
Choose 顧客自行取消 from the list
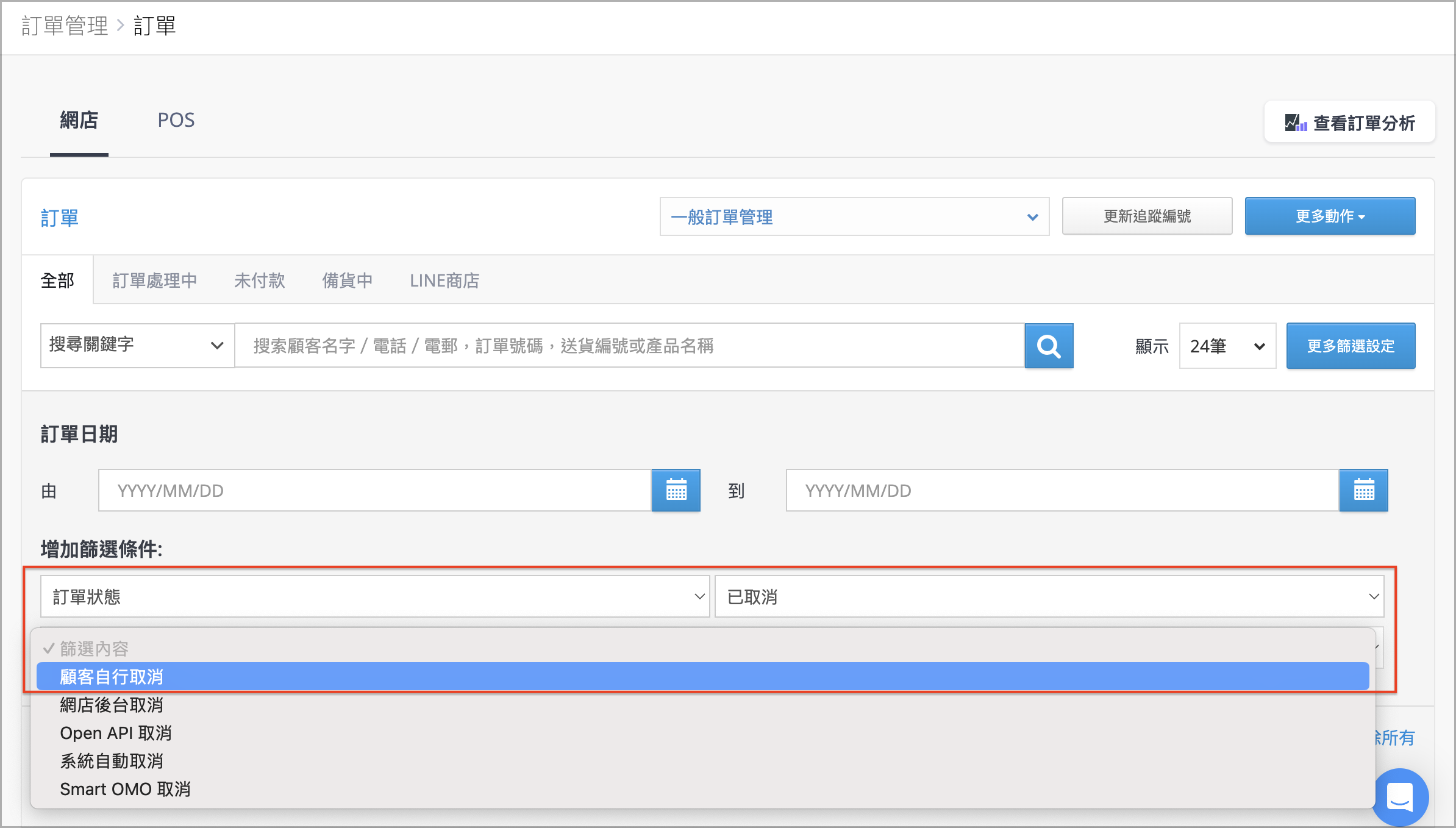click(703, 676)
